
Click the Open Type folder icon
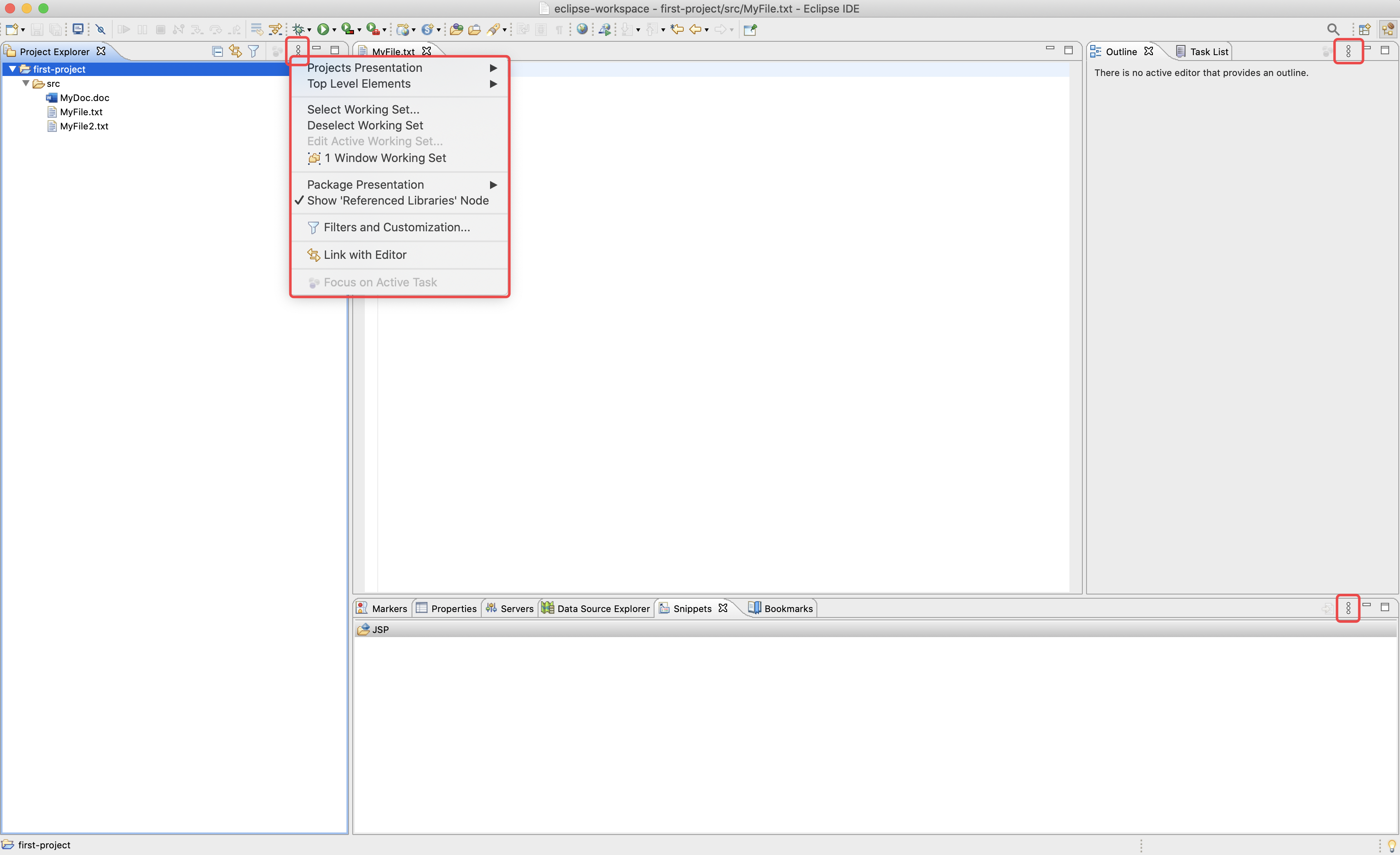(x=456, y=30)
